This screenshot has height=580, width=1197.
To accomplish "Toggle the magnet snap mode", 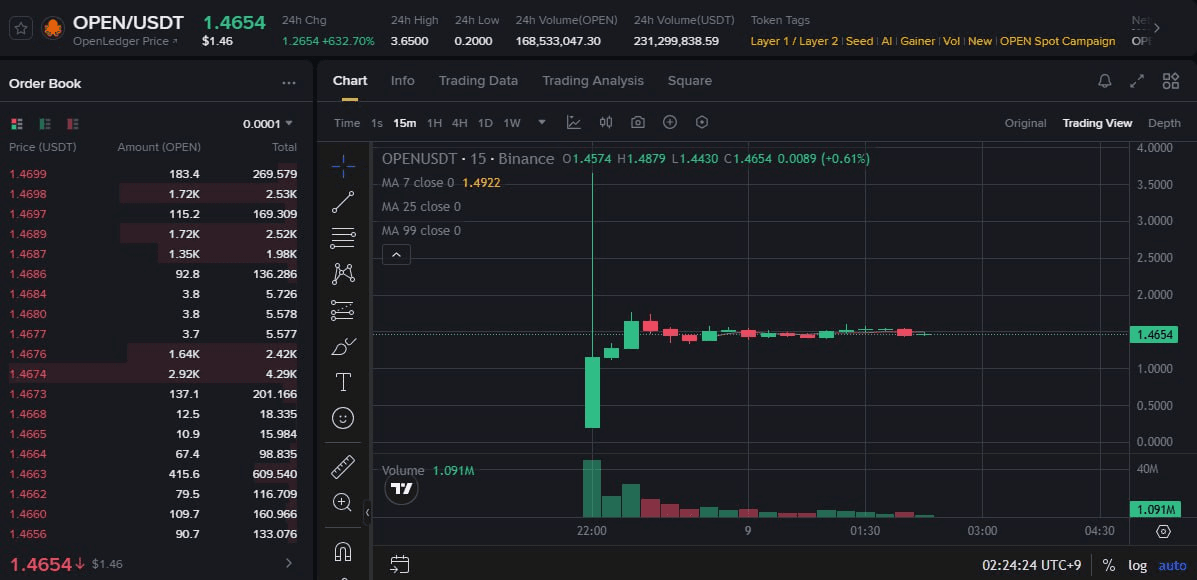I will pyautogui.click(x=344, y=551).
